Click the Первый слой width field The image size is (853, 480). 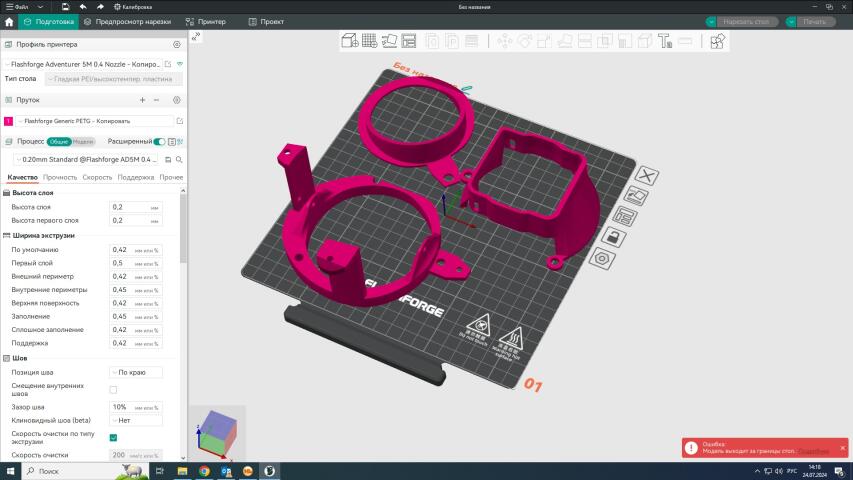coord(135,263)
